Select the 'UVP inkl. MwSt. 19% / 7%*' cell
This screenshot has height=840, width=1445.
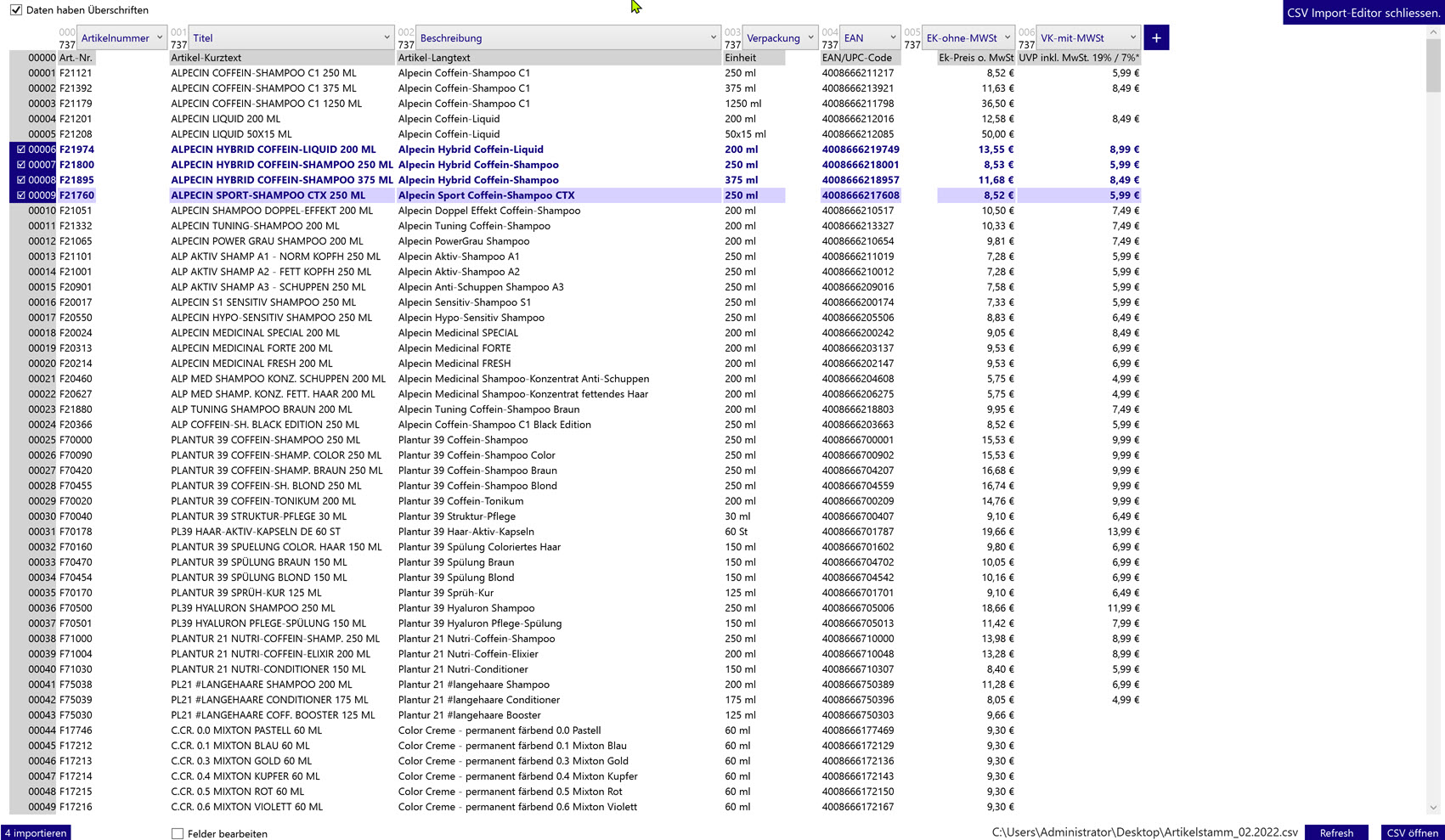[1079, 58]
